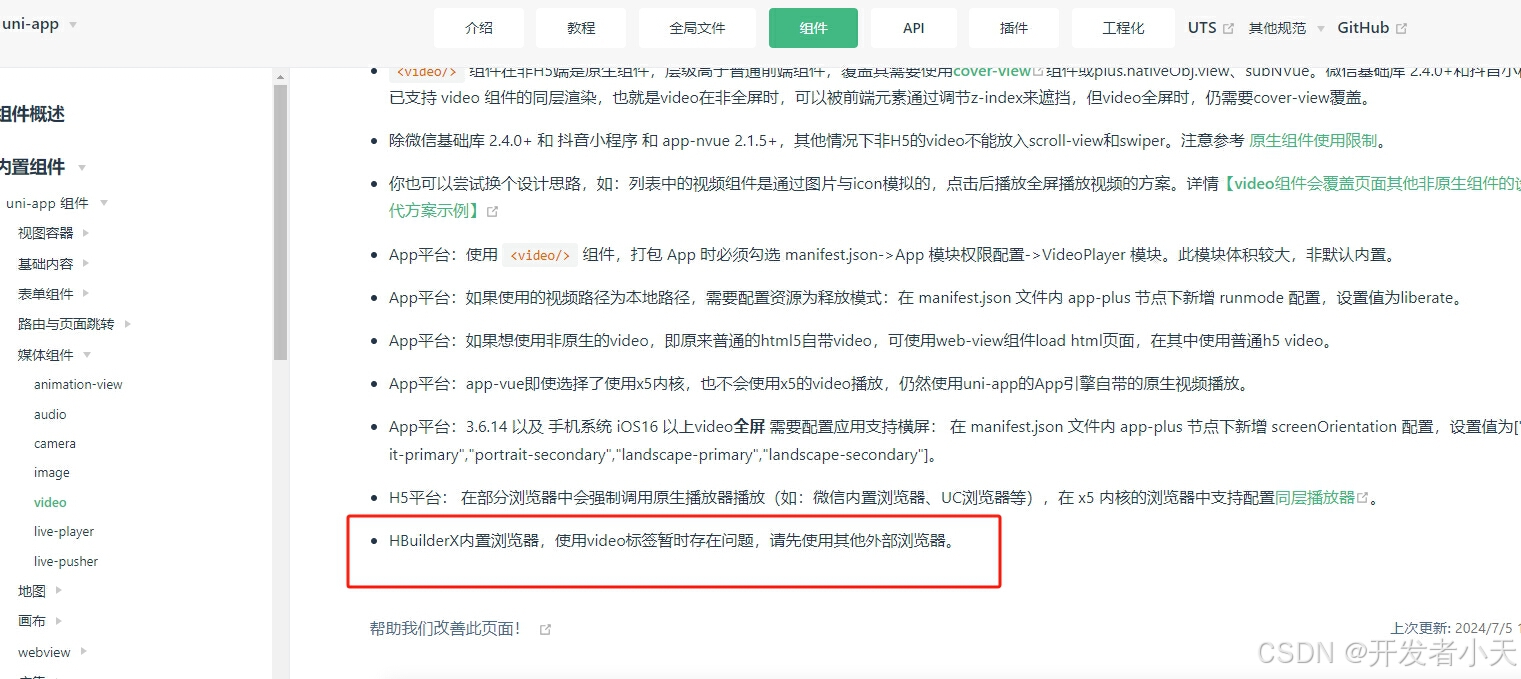Viewport: 1521px width, 679px height.
Task: Open the API nav tab
Action: tap(914, 28)
